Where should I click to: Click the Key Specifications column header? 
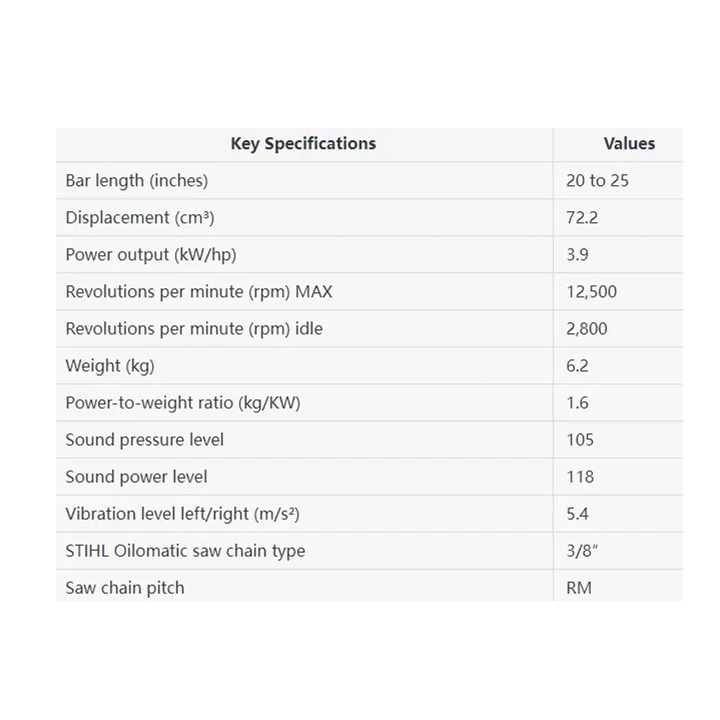(x=303, y=143)
